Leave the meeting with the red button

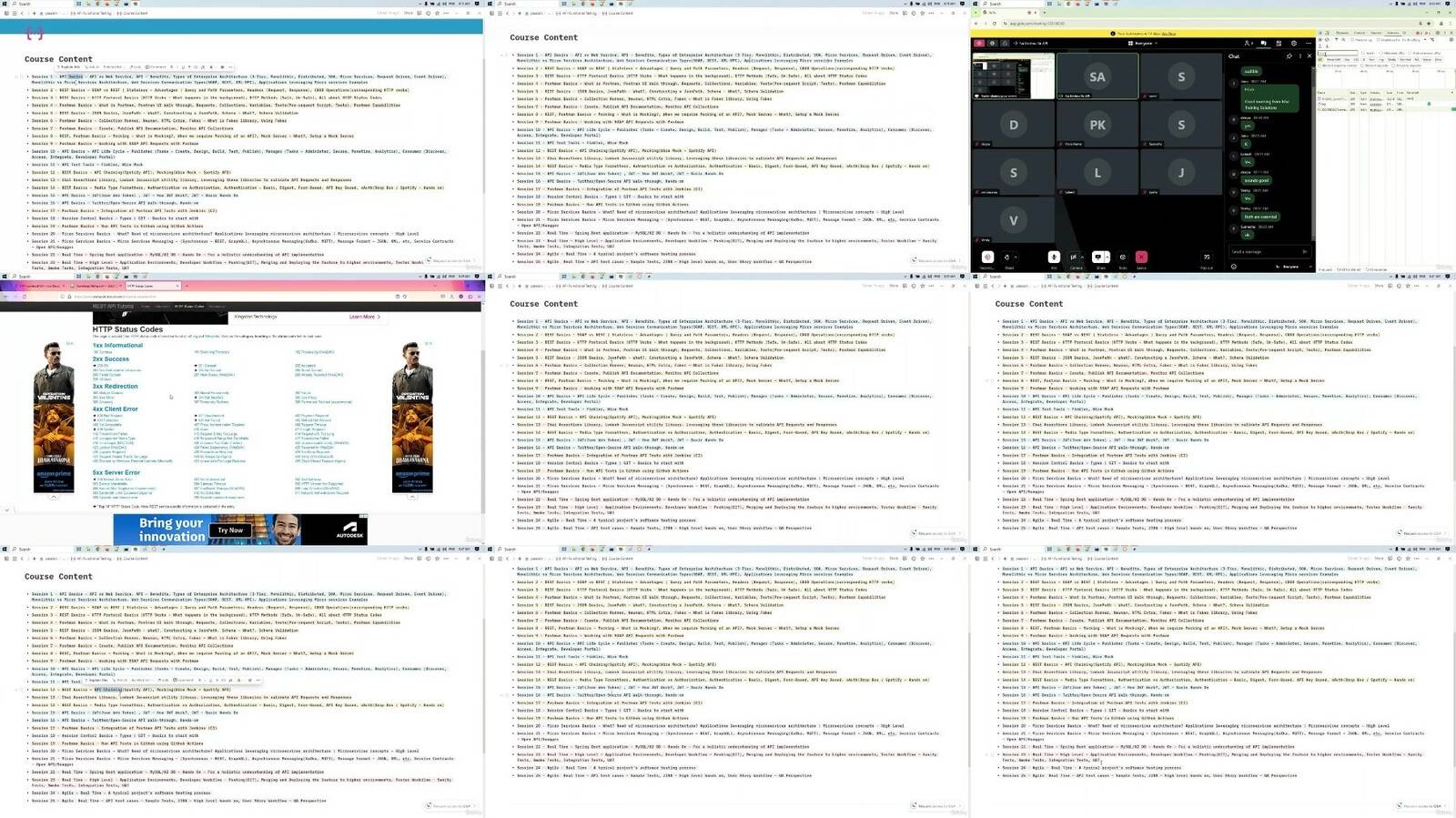point(1141,258)
